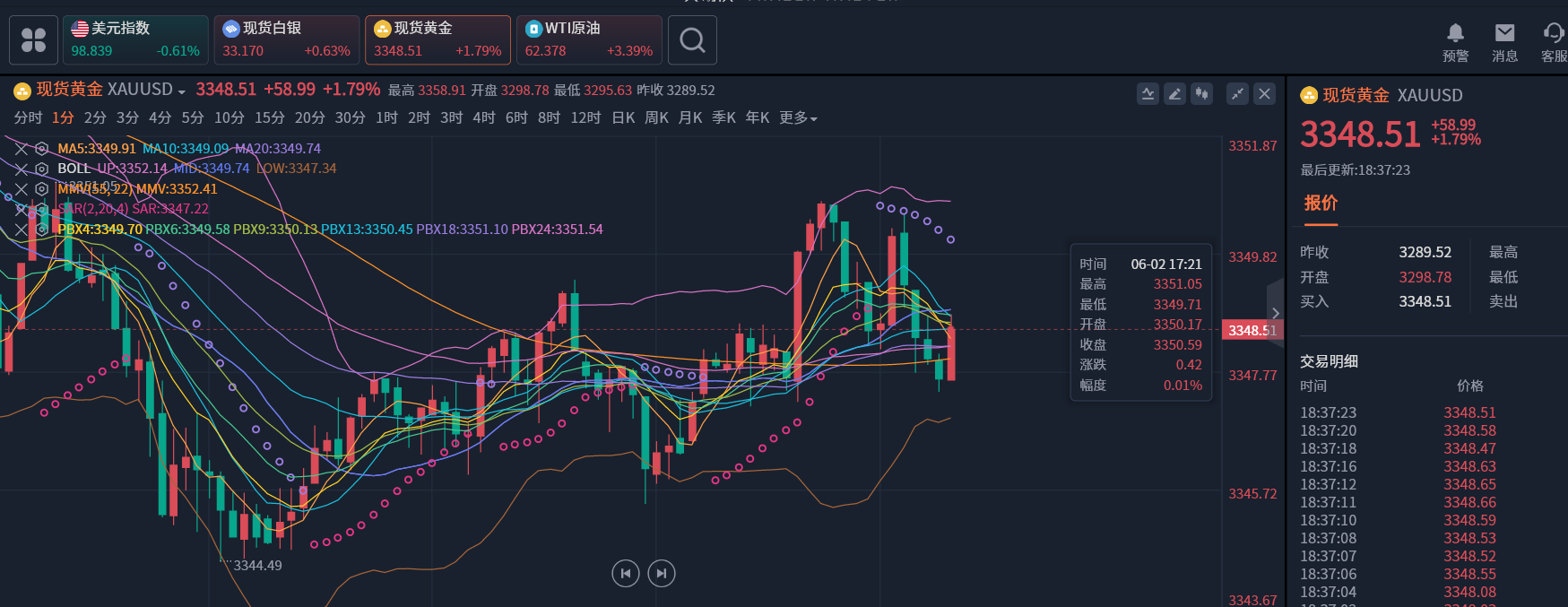
Task: Select the WTI原油 quote card
Action: point(589,39)
